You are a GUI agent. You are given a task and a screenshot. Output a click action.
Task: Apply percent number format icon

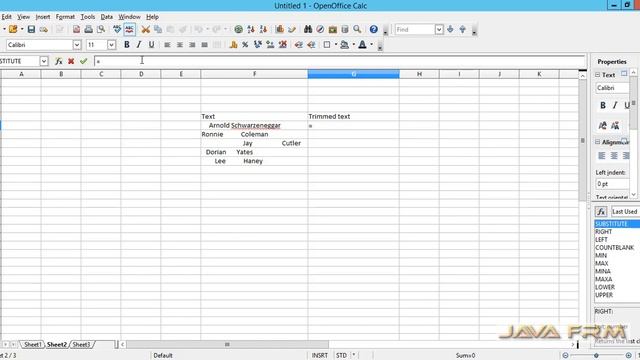click(x=245, y=45)
